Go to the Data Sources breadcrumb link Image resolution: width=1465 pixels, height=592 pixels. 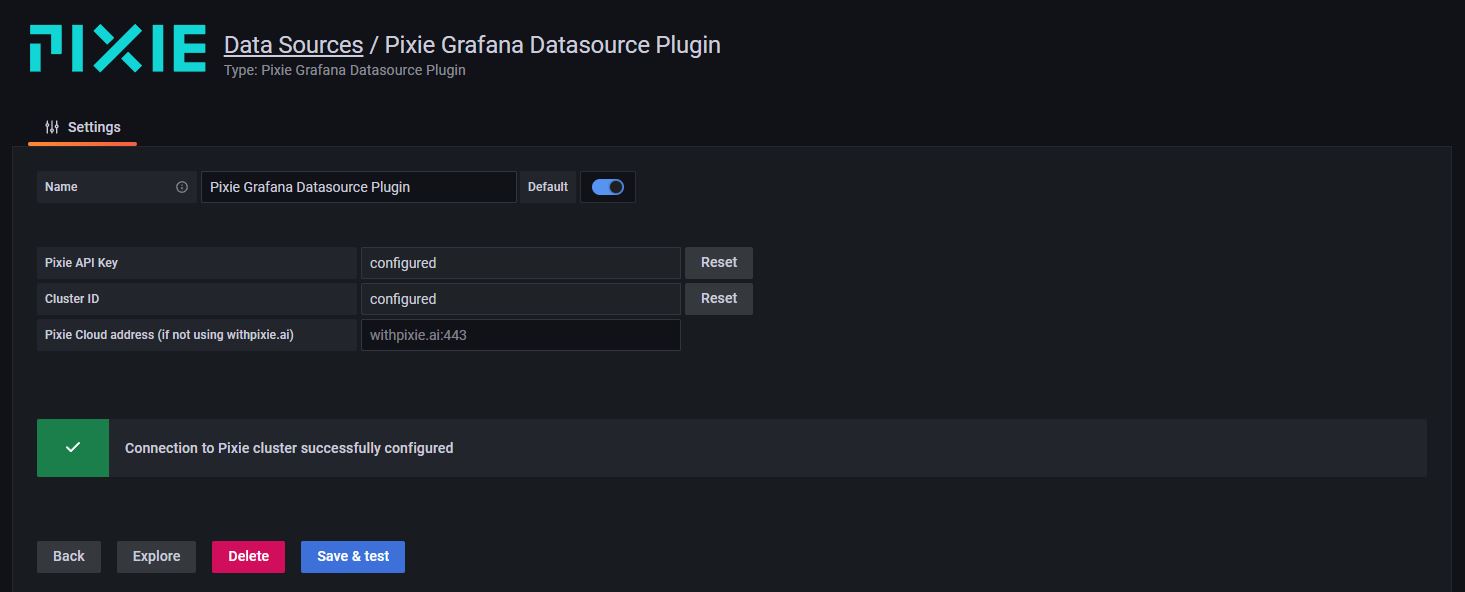tap(293, 45)
